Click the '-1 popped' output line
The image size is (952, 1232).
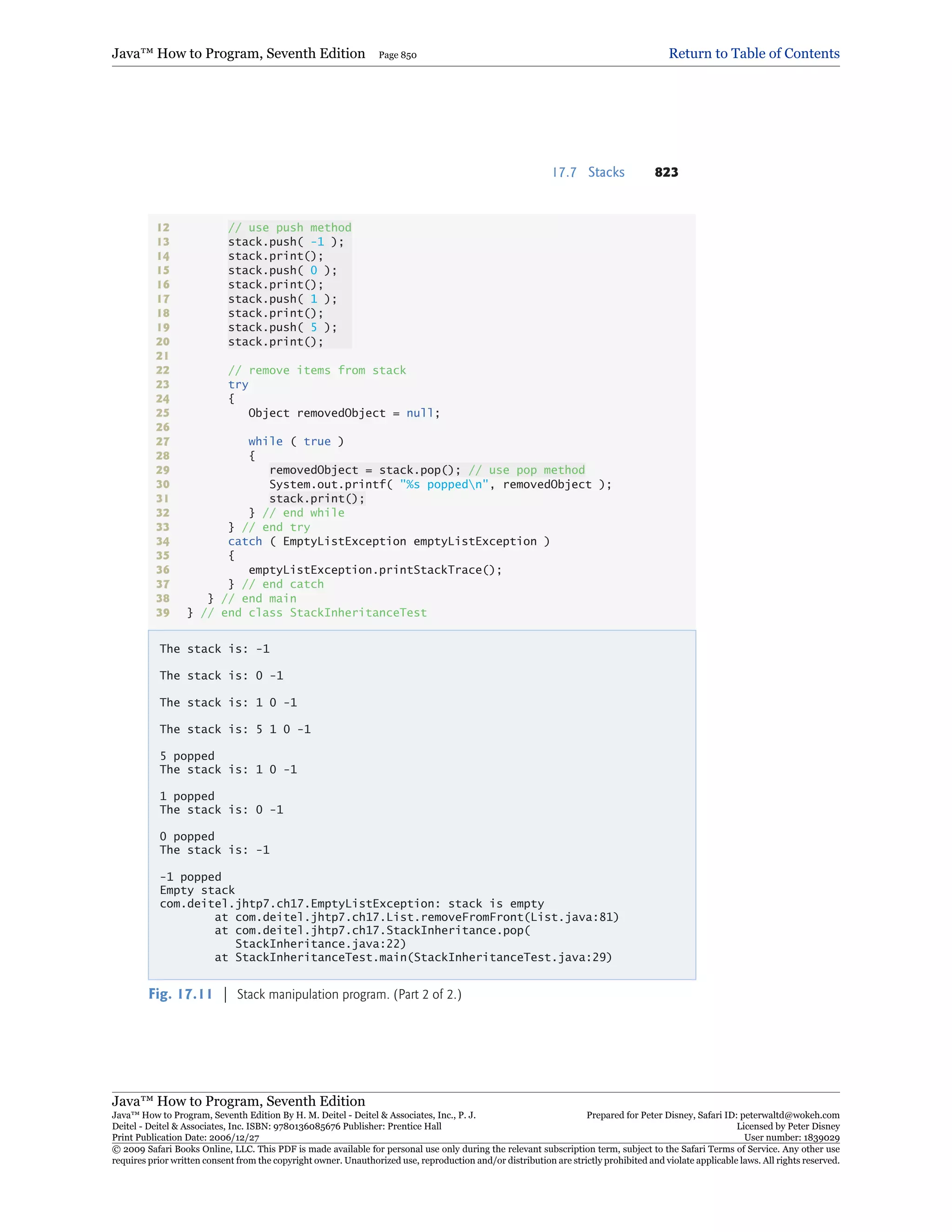click(190, 877)
